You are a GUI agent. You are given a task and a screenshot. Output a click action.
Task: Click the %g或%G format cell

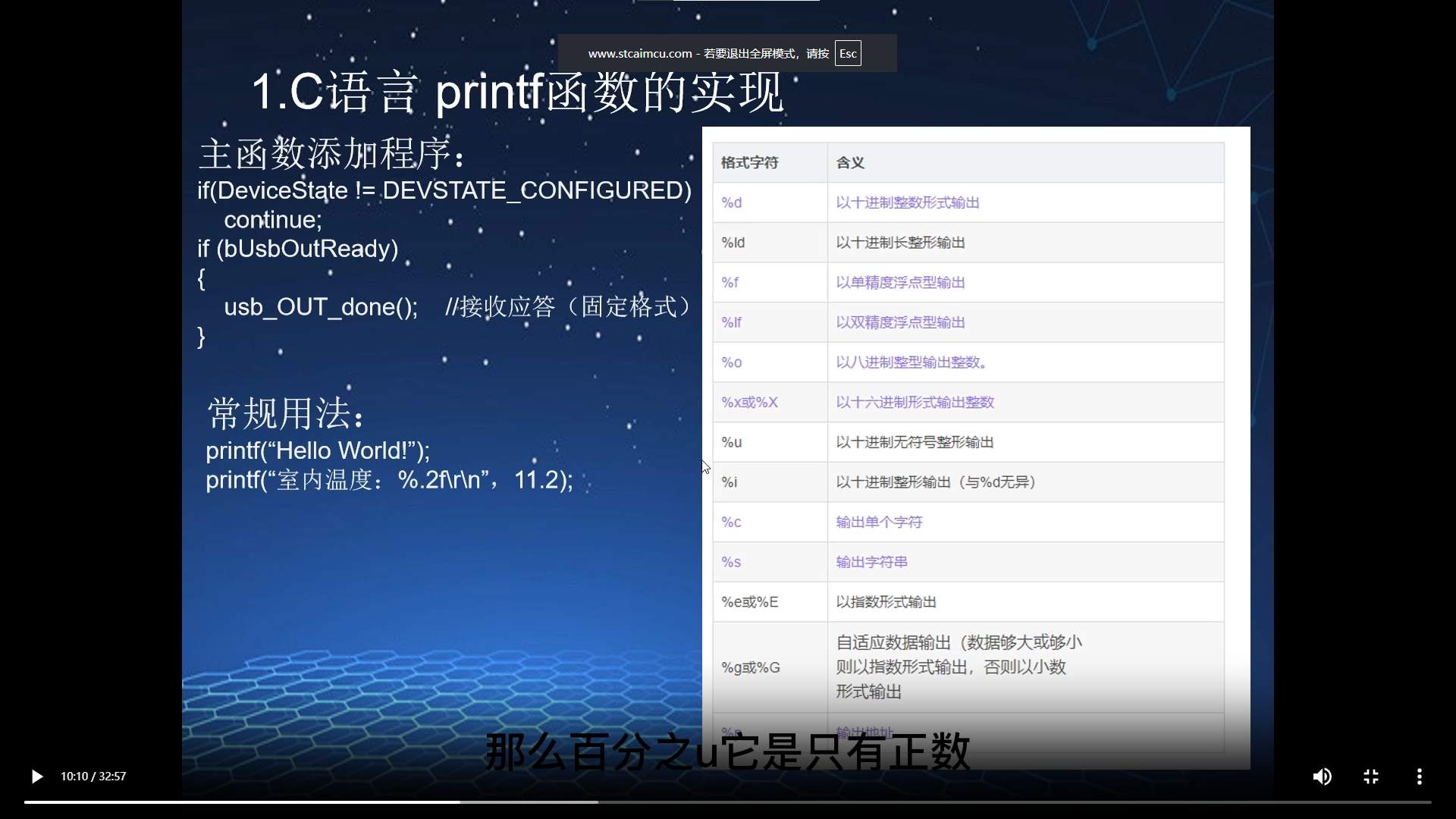(770, 667)
